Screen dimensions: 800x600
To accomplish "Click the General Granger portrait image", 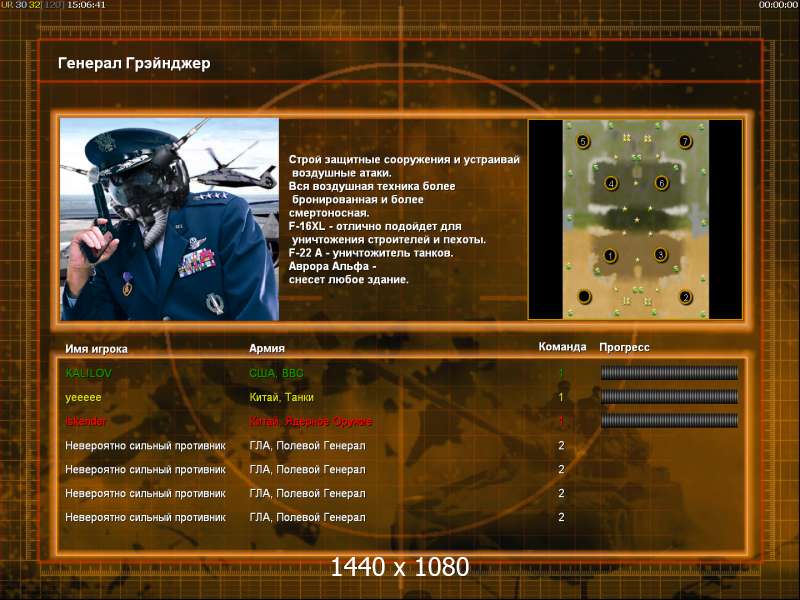I will (x=169, y=219).
